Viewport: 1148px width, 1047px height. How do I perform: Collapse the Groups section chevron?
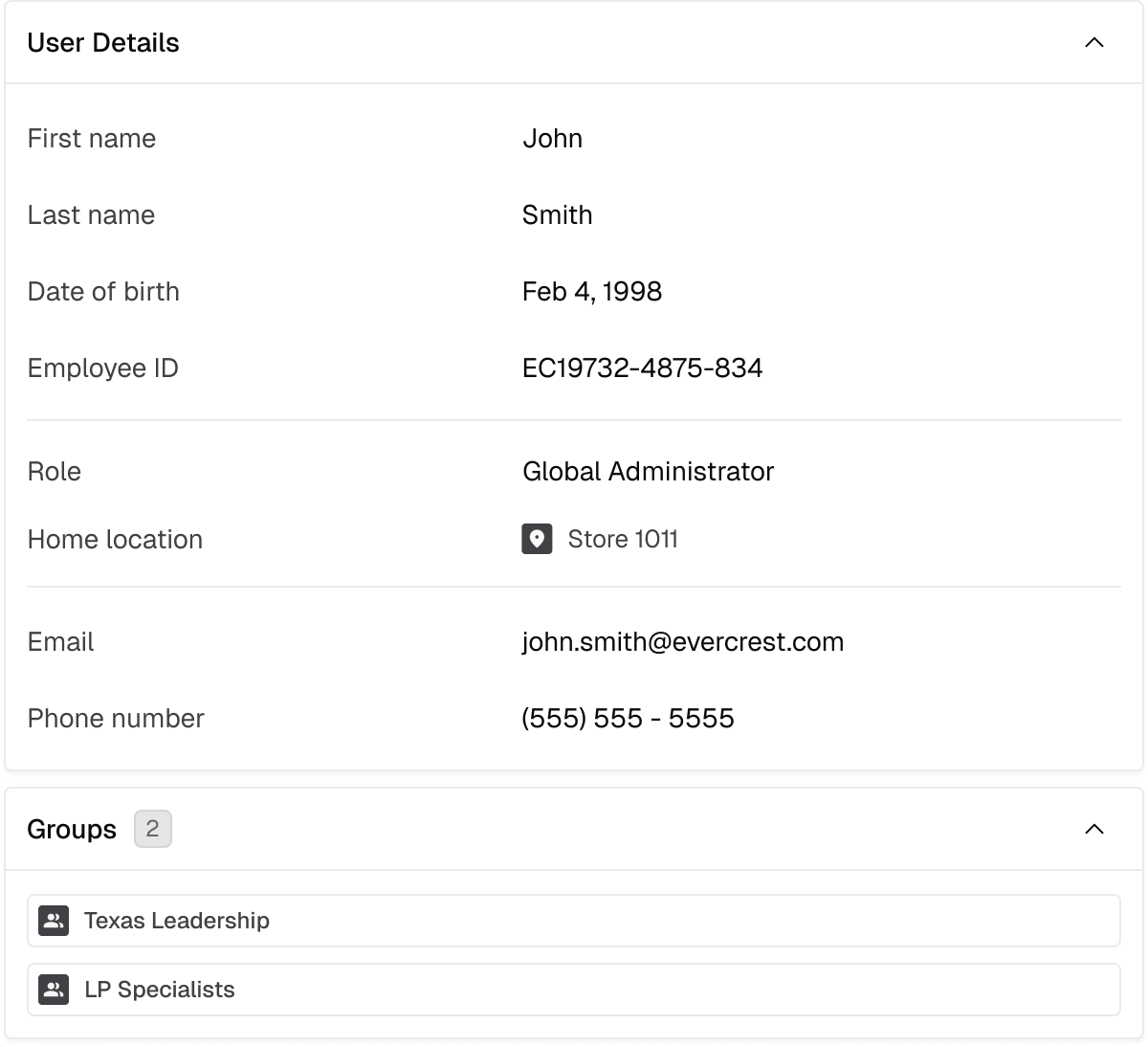tap(1094, 830)
